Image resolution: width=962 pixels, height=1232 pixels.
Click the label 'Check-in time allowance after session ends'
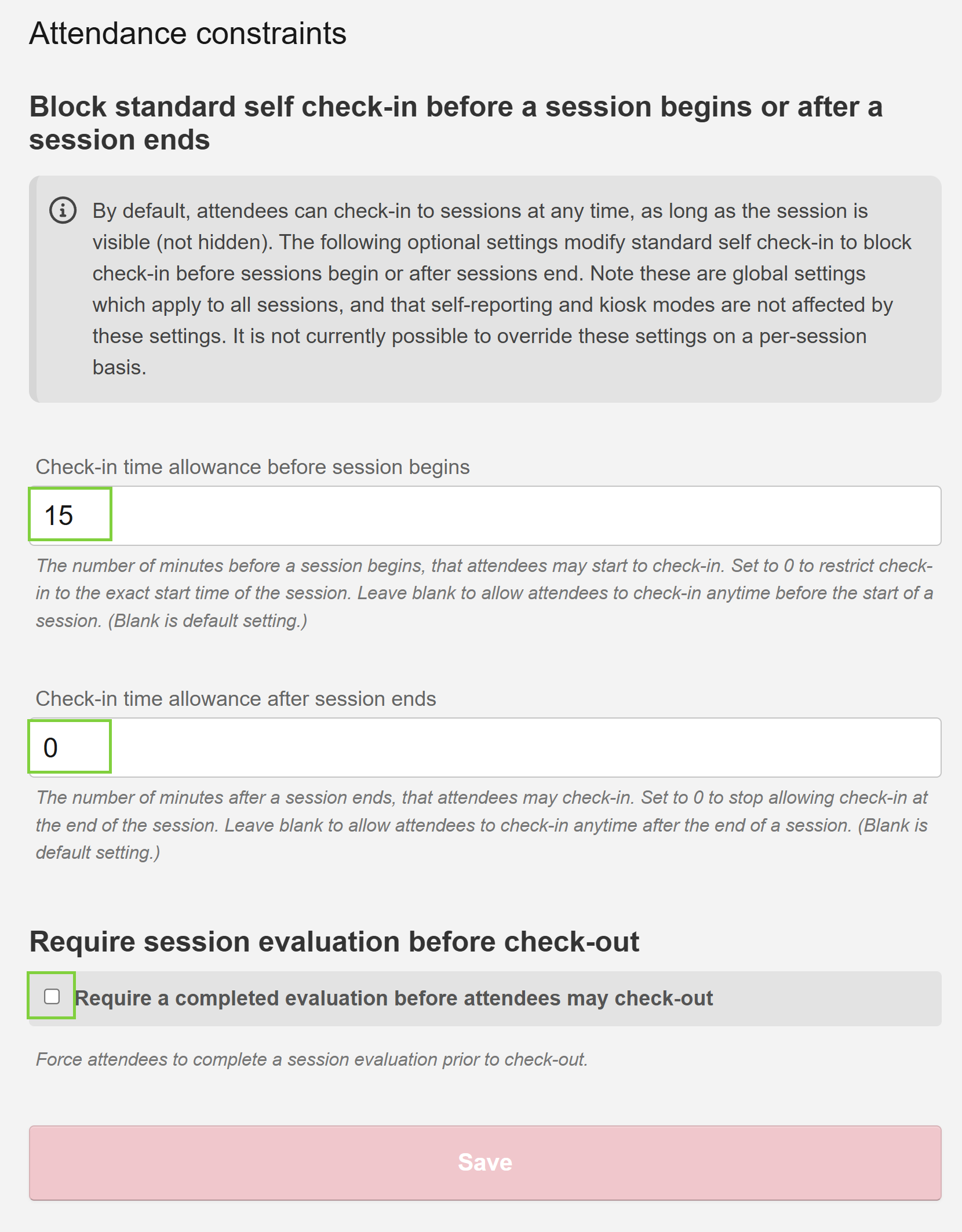click(x=236, y=699)
